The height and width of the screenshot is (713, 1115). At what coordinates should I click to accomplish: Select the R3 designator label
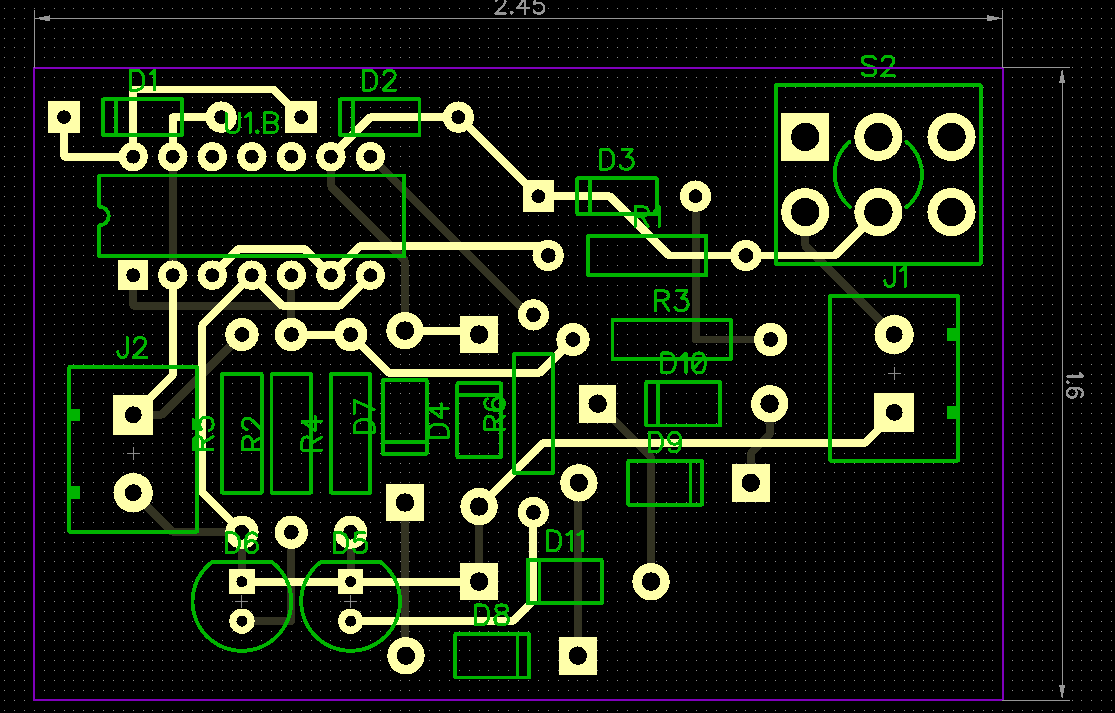(x=671, y=301)
